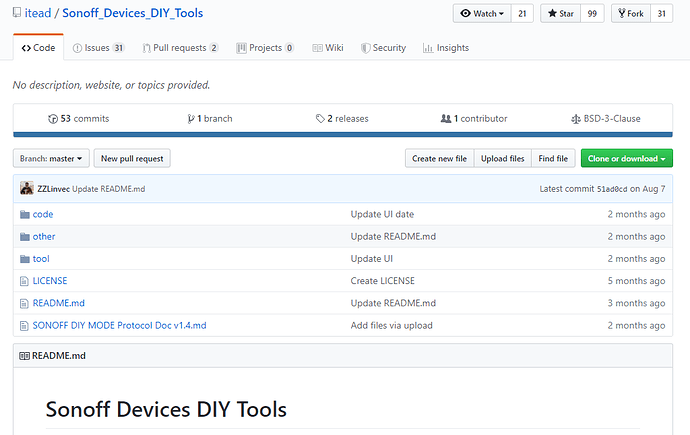Open the itead owner profile link
690x435 pixels.
pos(38,13)
